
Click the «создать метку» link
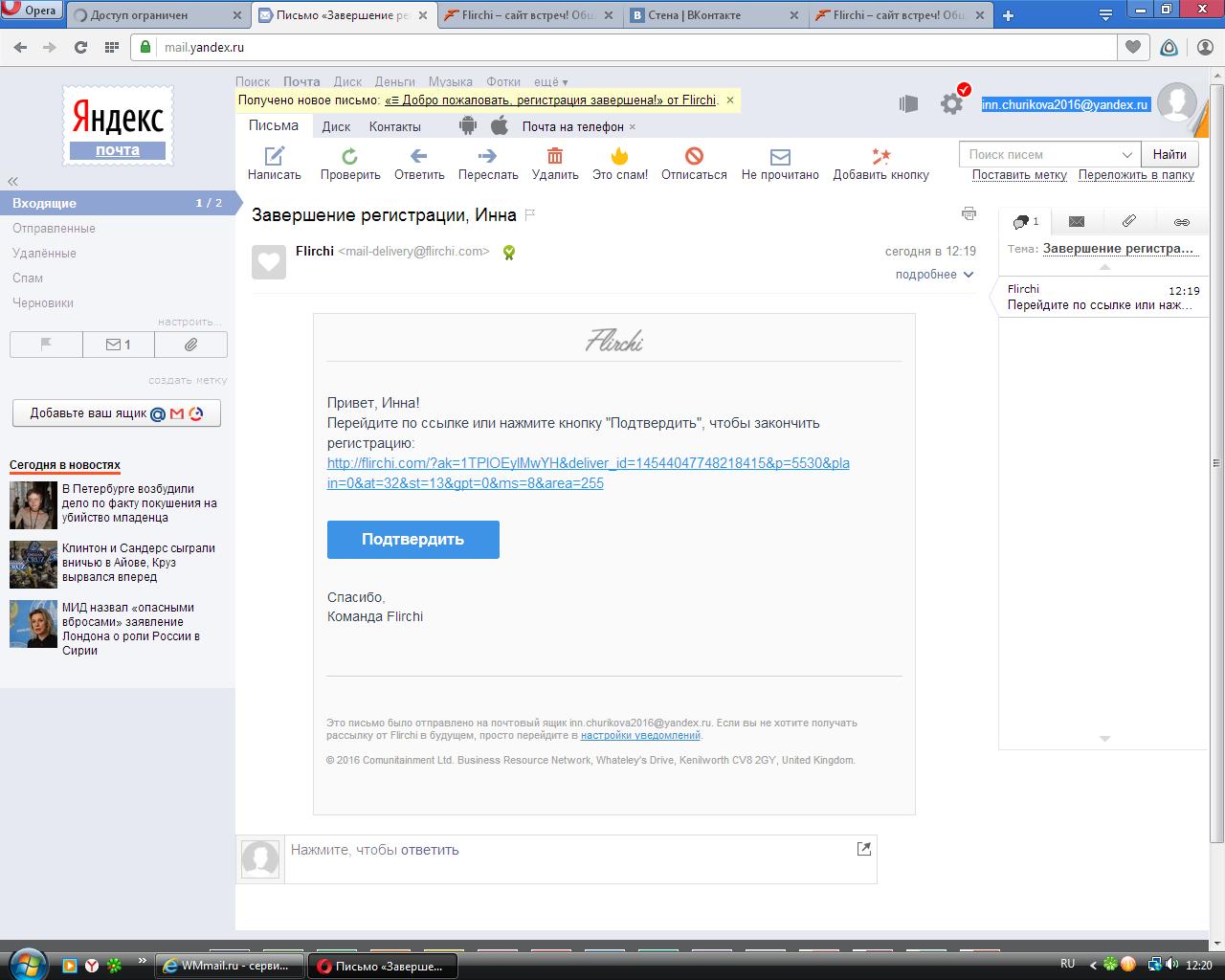[x=188, y=380]
